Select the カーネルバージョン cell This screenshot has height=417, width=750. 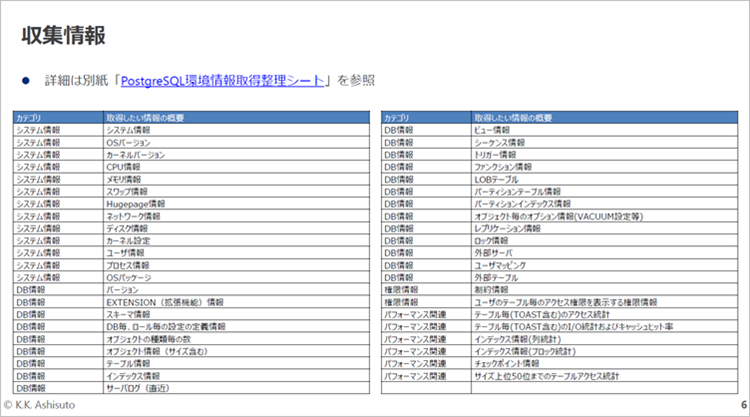[x=236, y=155]
